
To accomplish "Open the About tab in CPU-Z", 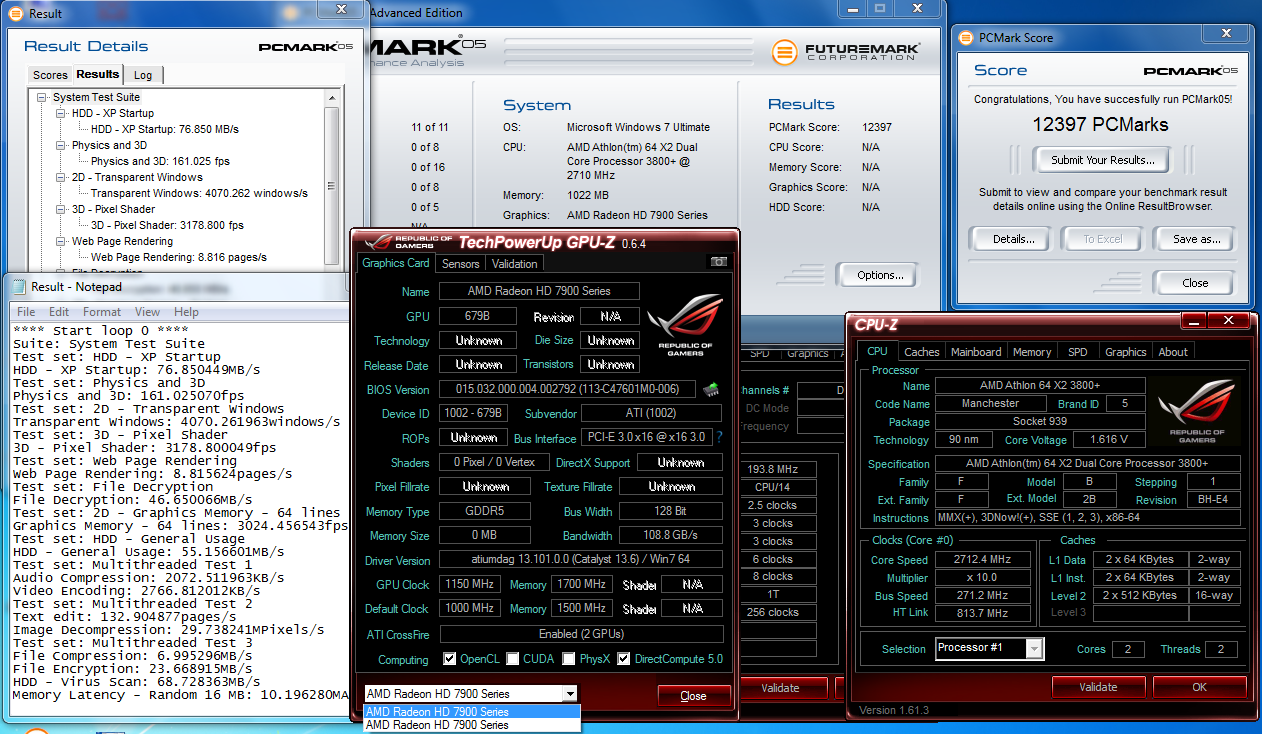I will tap(1173, 352).
